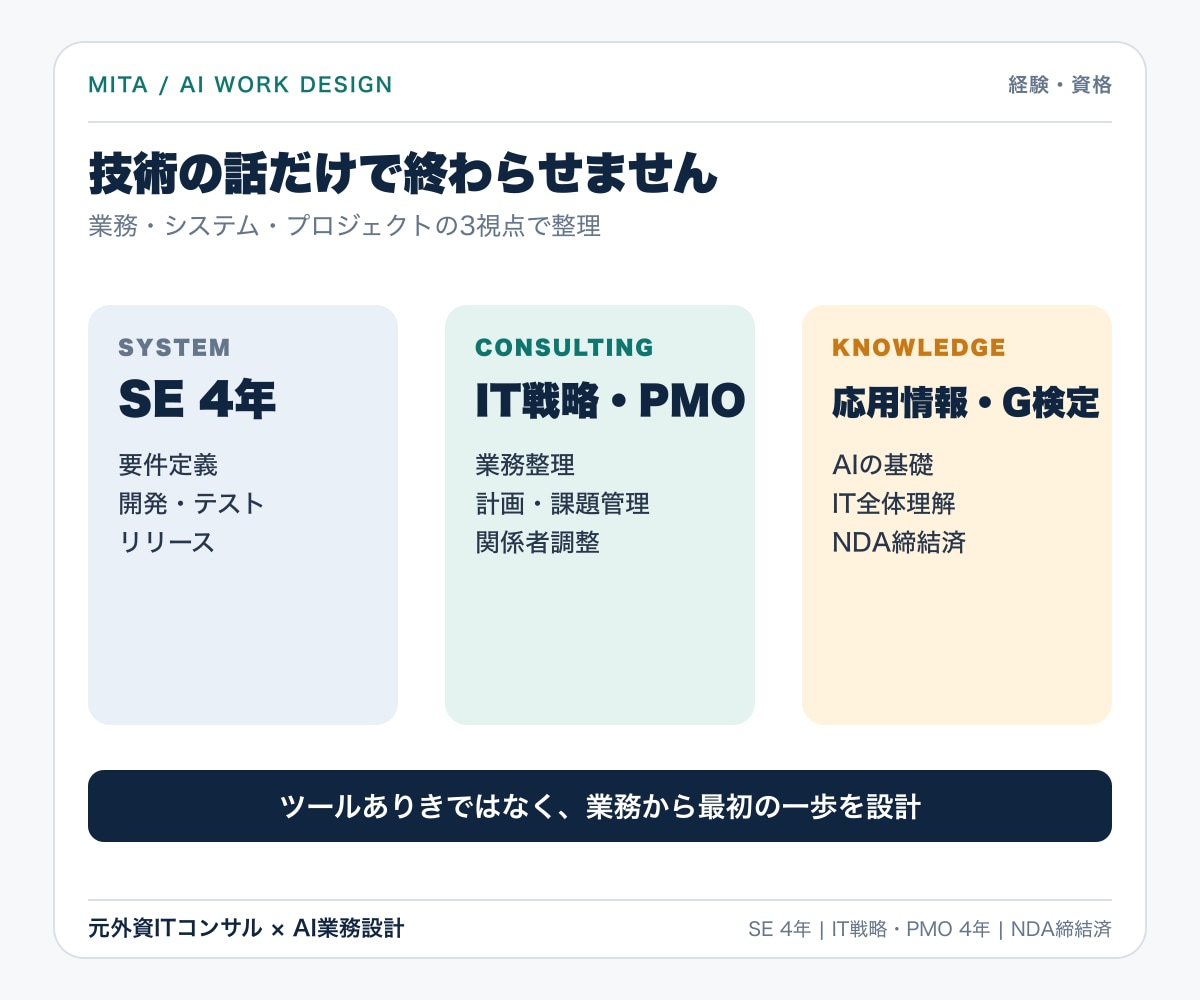Click 計画・課題管理 in the CONSULTING card

coord(562,503)
